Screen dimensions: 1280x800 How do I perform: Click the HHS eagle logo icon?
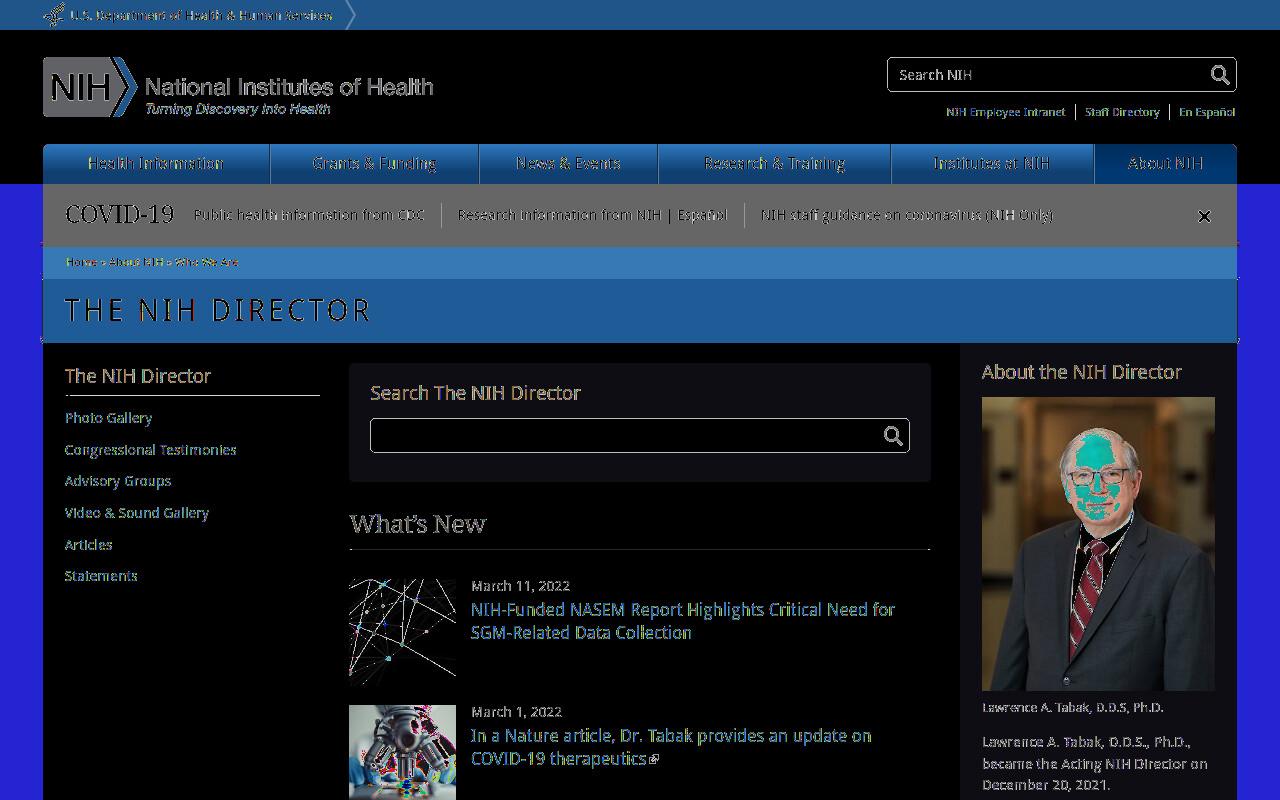pos(54,15)
